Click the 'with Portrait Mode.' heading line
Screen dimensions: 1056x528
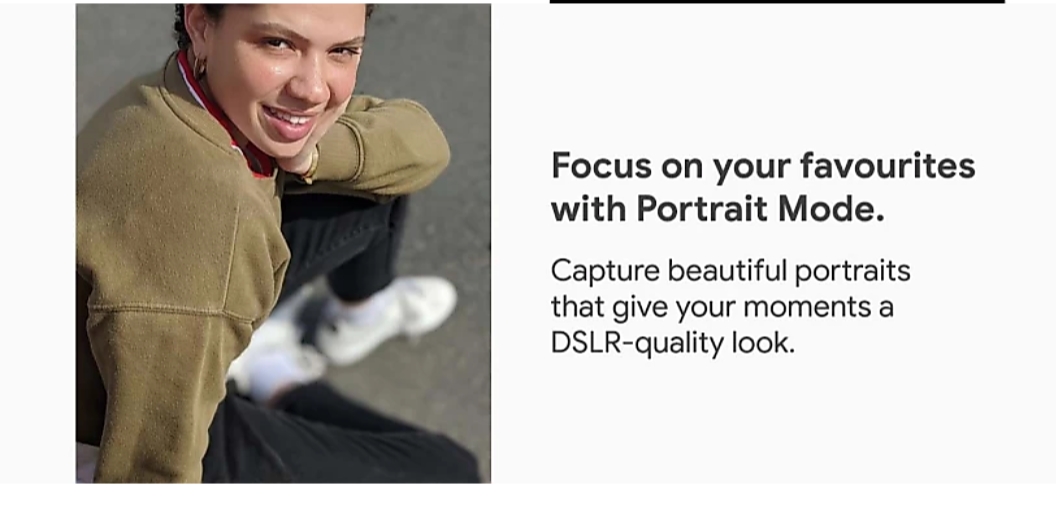click(717, 209)
